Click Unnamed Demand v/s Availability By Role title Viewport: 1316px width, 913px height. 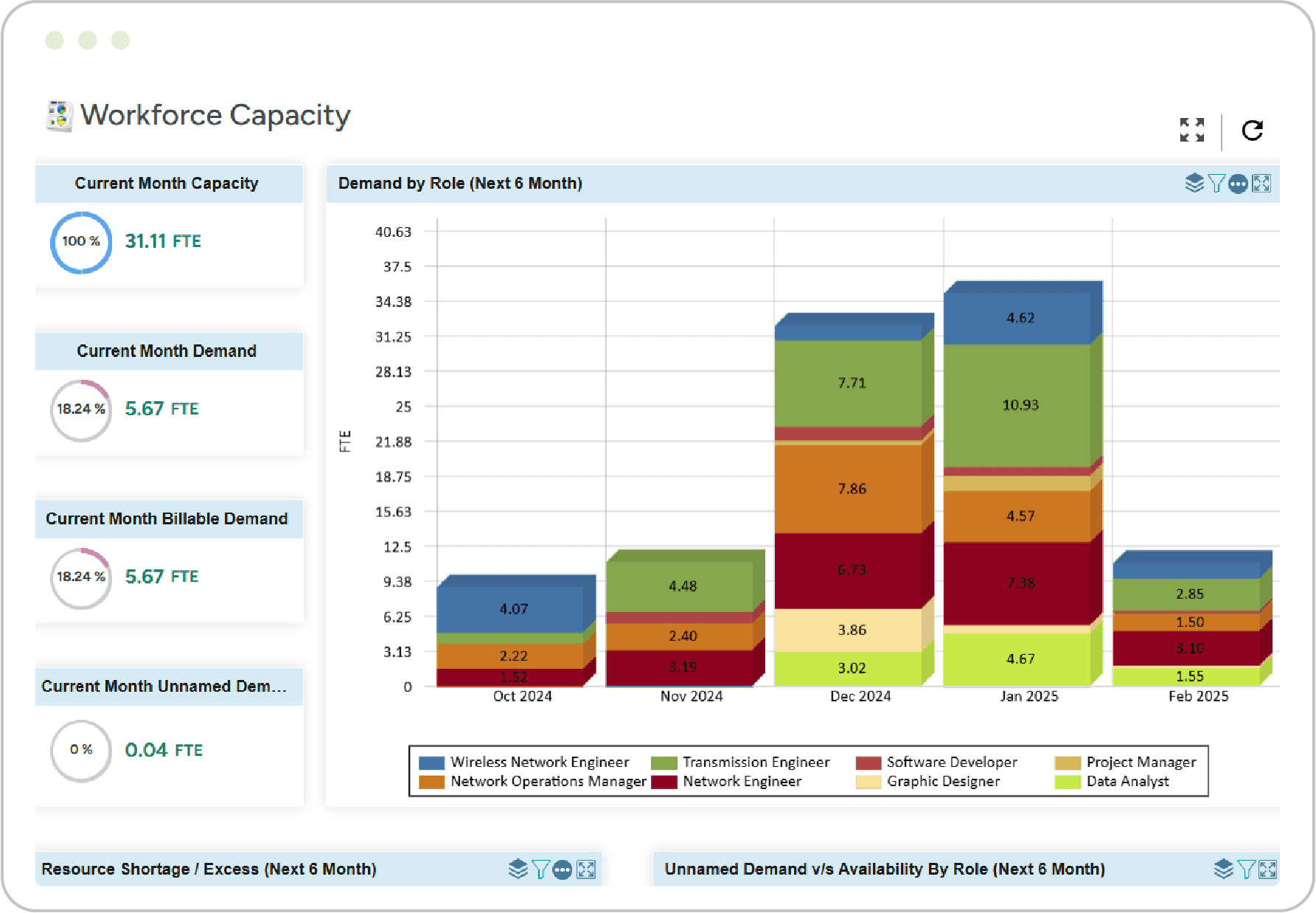pos(885,869)
